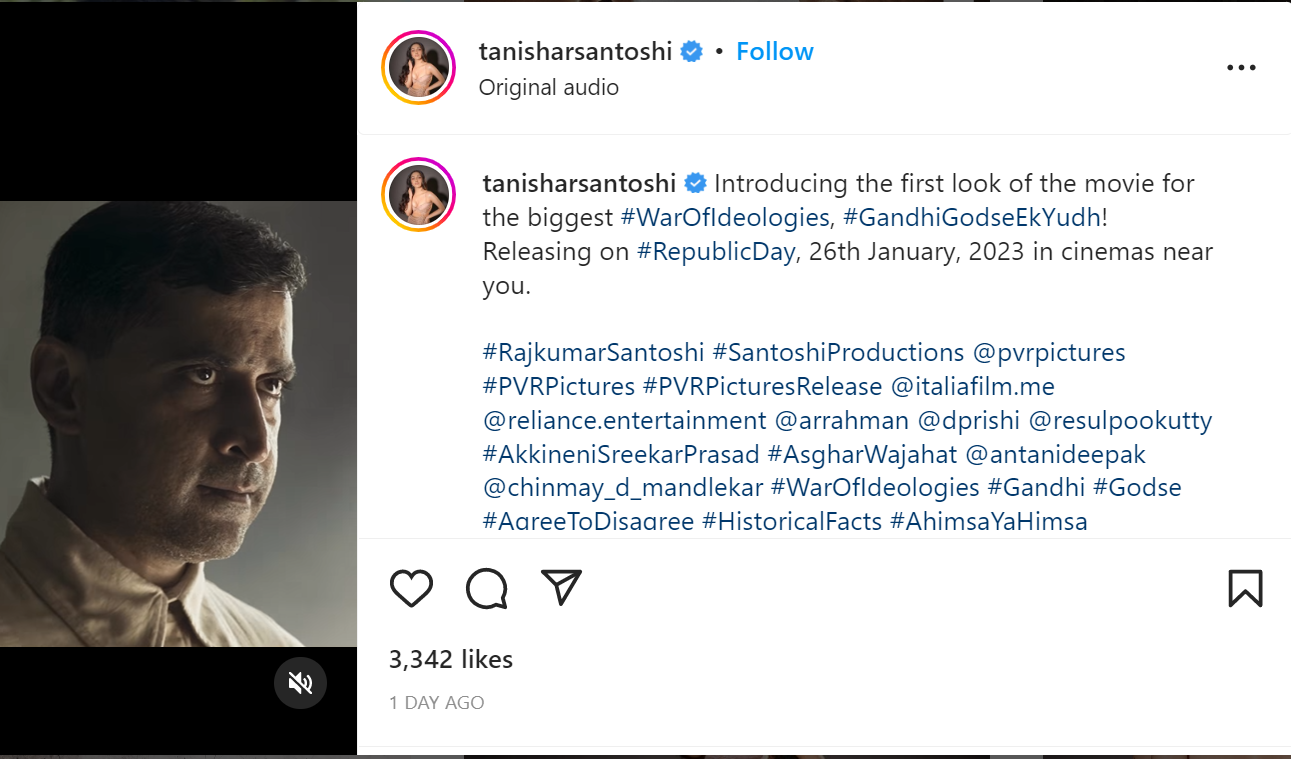Image resolution: width=1291 pixels, height=759 pixels.
Task: Open the #RepublicDay hashtag
Action: pyautogui.click(x=716, y=251)
